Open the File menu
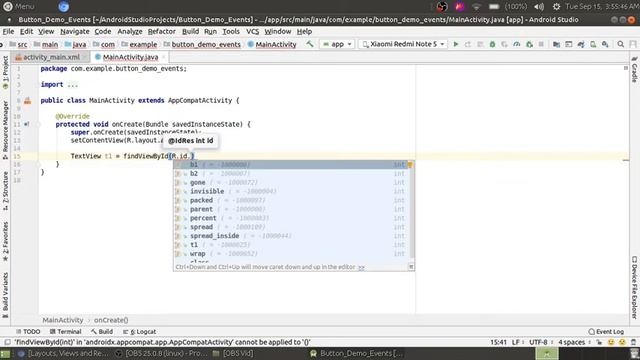 [8, 31]
